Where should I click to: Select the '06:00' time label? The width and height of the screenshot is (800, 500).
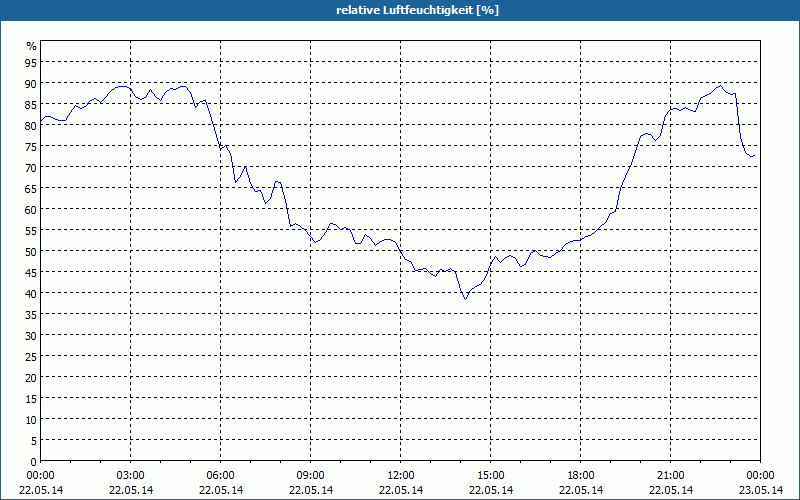click(x=220, y=476)
